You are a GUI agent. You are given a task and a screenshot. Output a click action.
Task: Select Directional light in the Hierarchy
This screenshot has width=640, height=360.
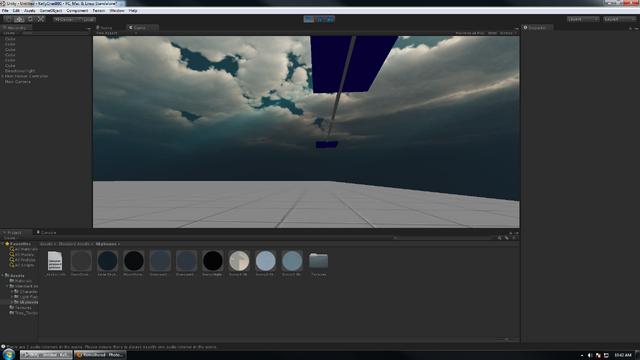20,71
